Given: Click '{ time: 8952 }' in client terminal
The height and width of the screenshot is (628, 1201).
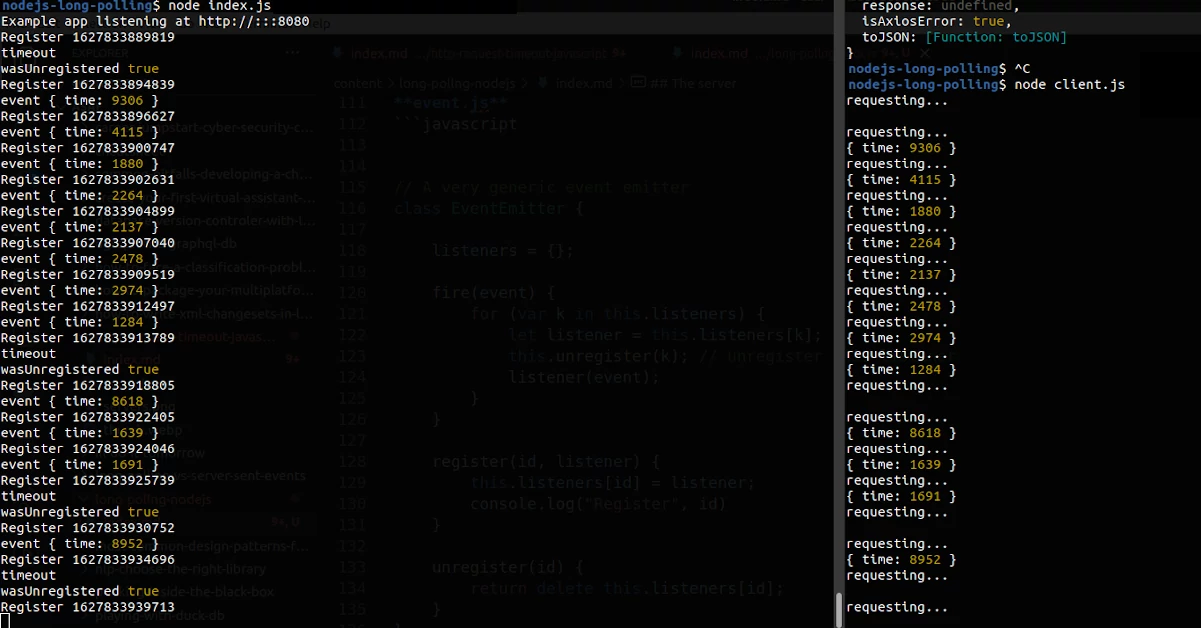Looking at the screenshot, I should pos(902,560).
